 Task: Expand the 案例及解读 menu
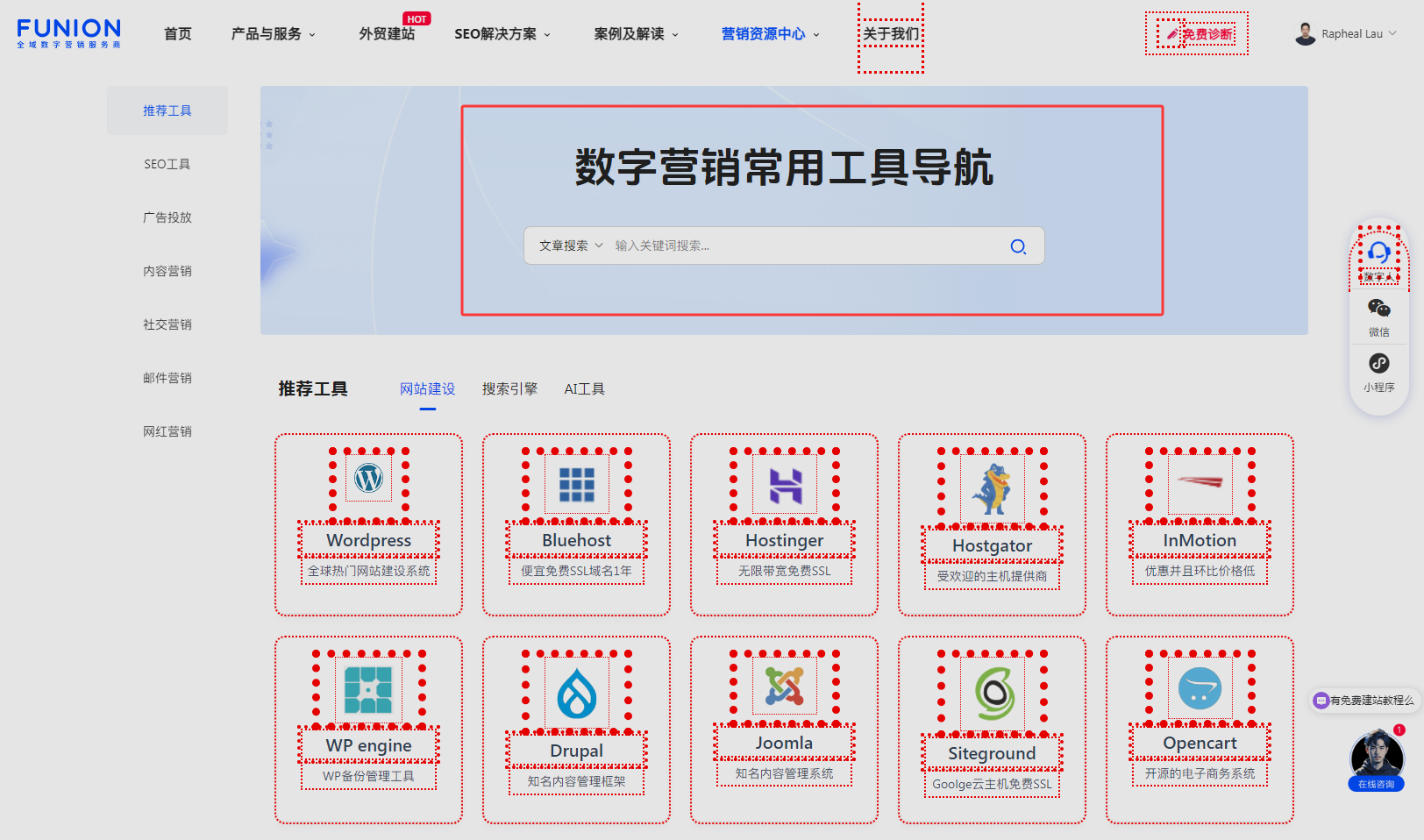point(636,34)
